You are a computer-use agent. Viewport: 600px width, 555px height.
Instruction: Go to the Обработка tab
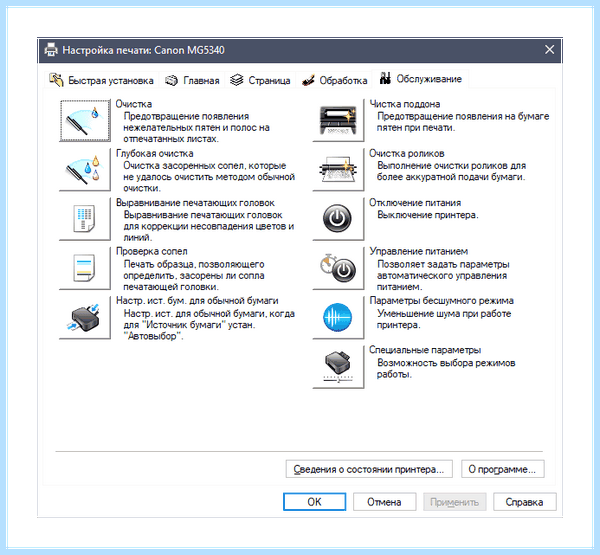(334, 80)
